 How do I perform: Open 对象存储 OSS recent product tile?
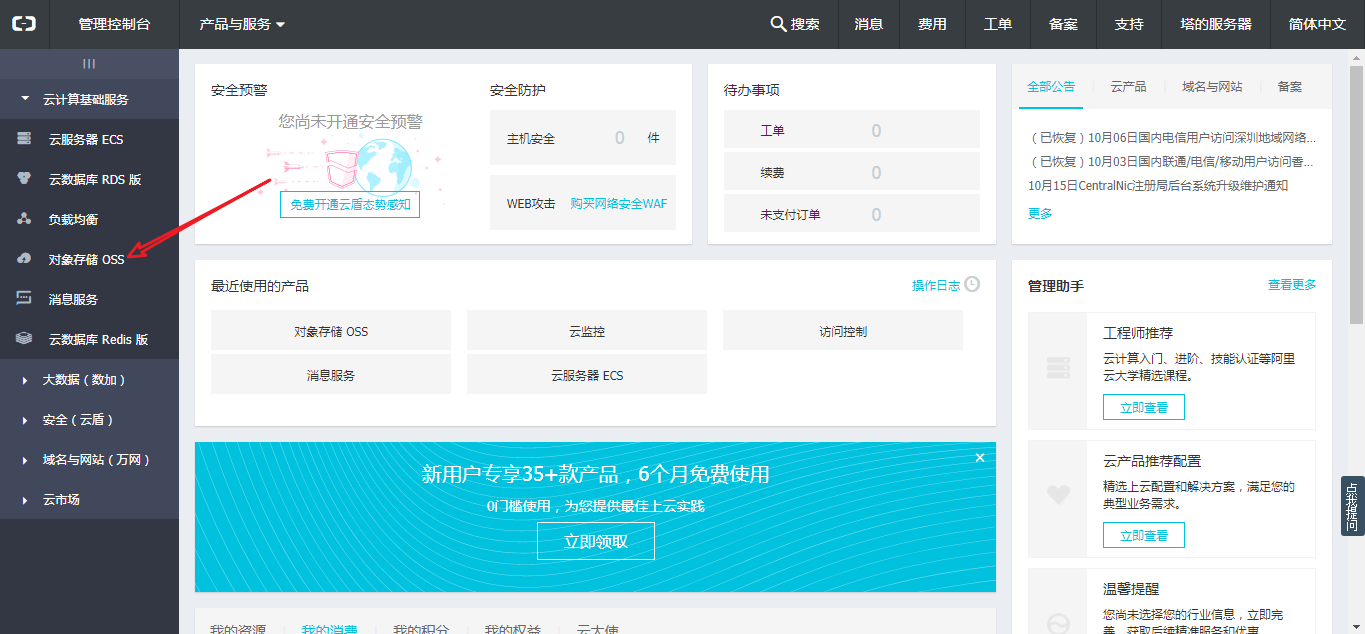click(331, 330)
